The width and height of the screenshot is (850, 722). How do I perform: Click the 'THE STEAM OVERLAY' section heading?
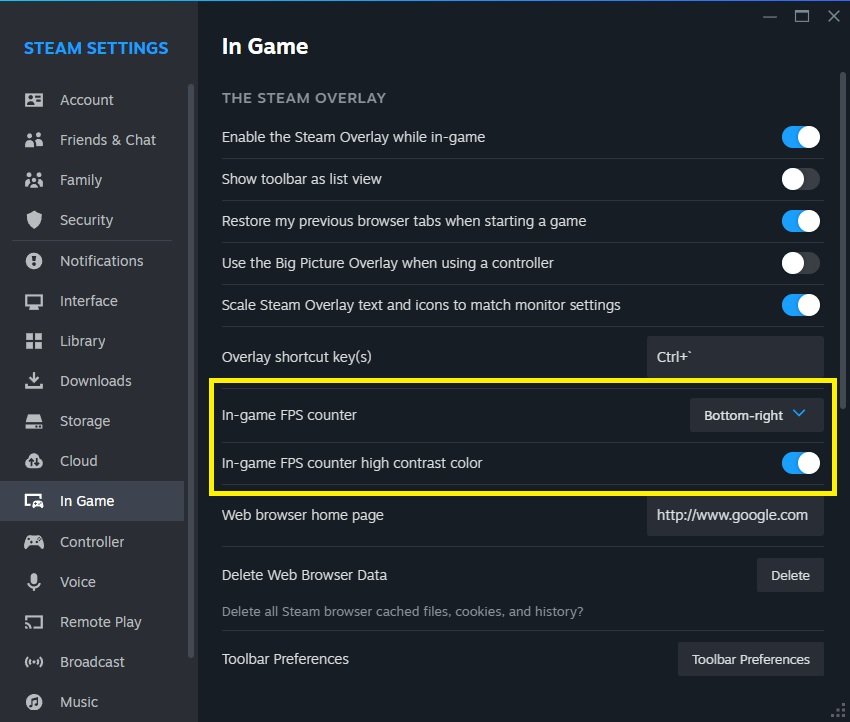(x=304, y=98)
